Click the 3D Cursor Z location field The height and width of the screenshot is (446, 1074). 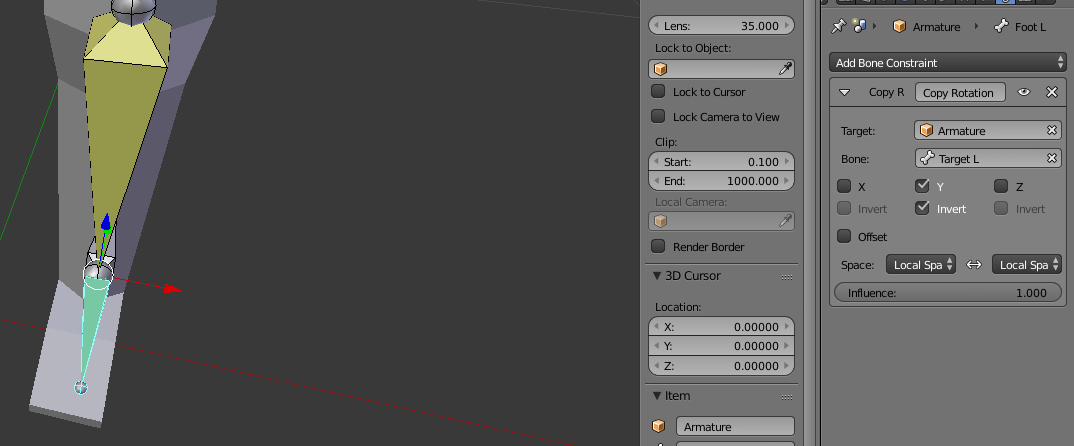(x=721, y=366)
